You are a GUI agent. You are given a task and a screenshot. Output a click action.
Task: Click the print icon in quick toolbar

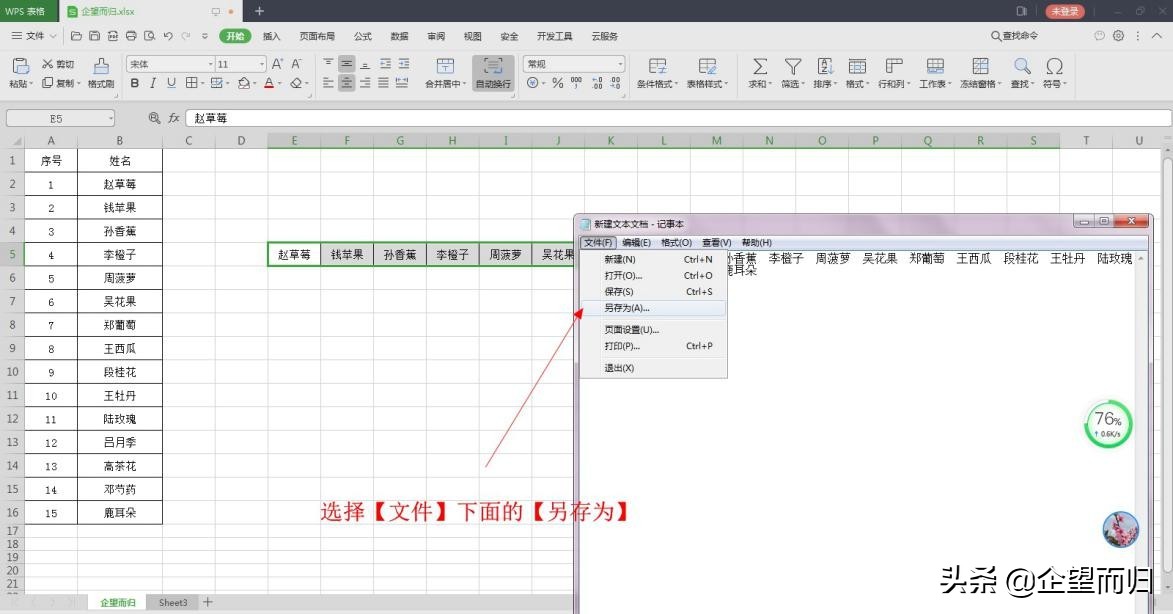131,35
